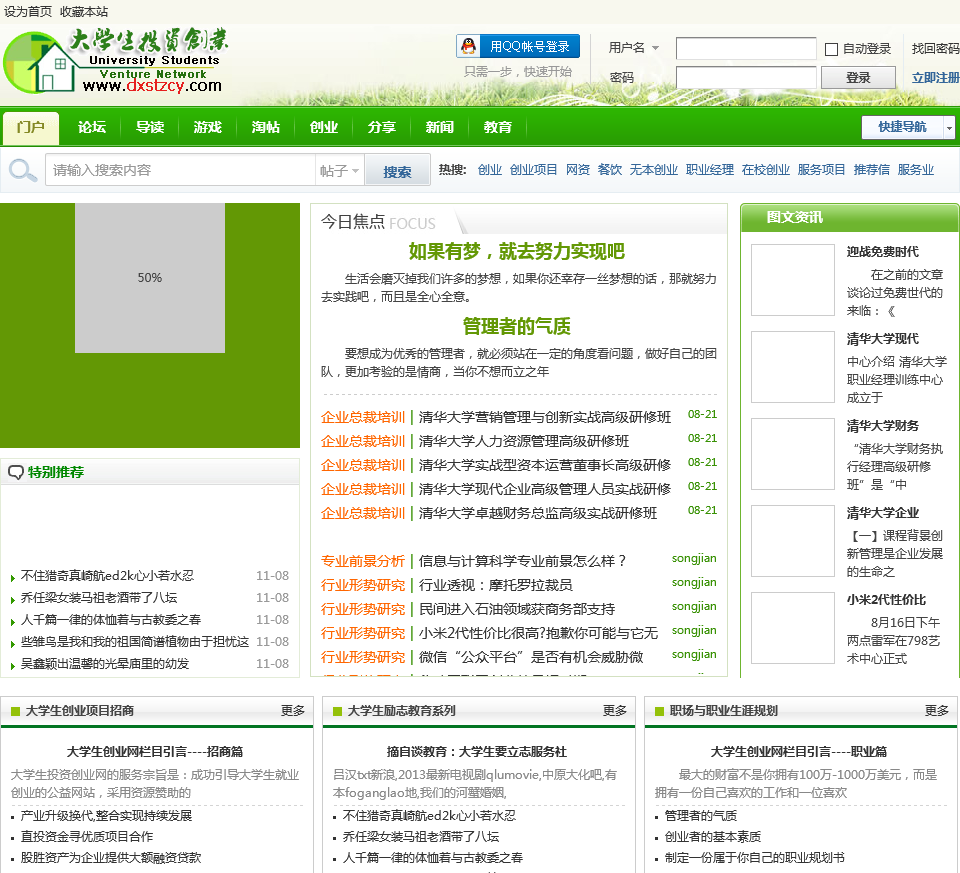Open 清华大学卓越财务总监高级实战研修班 article
The width and height of the screenshot is (960, 873).
pyautogui.click(x=538, y=513)
